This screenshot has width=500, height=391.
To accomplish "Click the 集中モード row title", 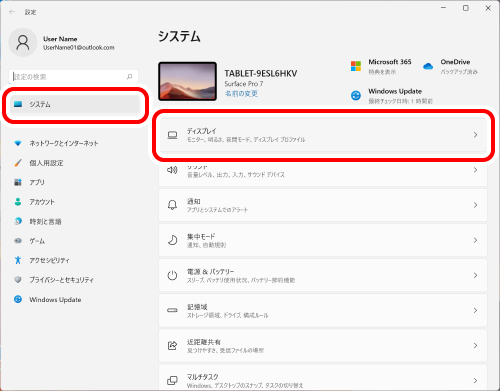I will click(x=201, y=236).
